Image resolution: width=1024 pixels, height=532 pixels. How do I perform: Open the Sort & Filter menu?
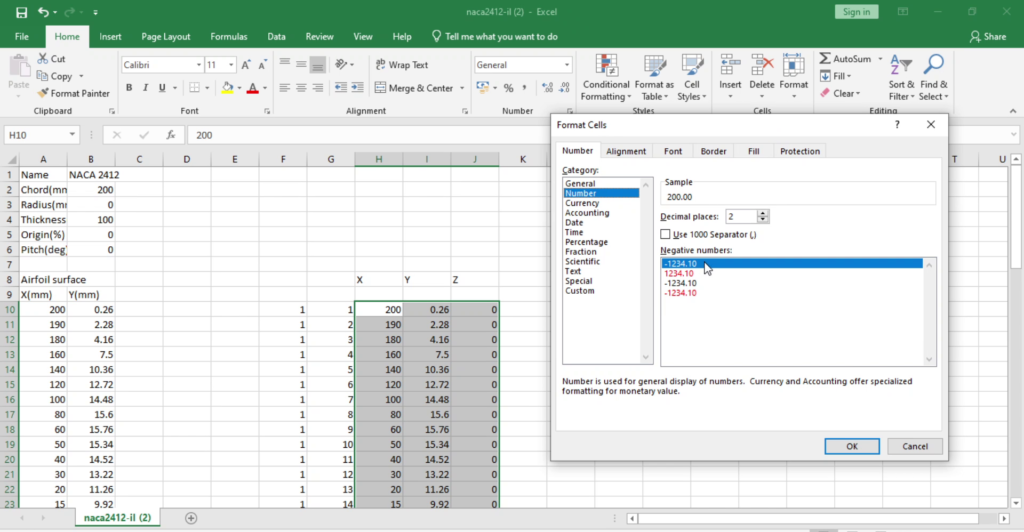click(x=901, y=78)
